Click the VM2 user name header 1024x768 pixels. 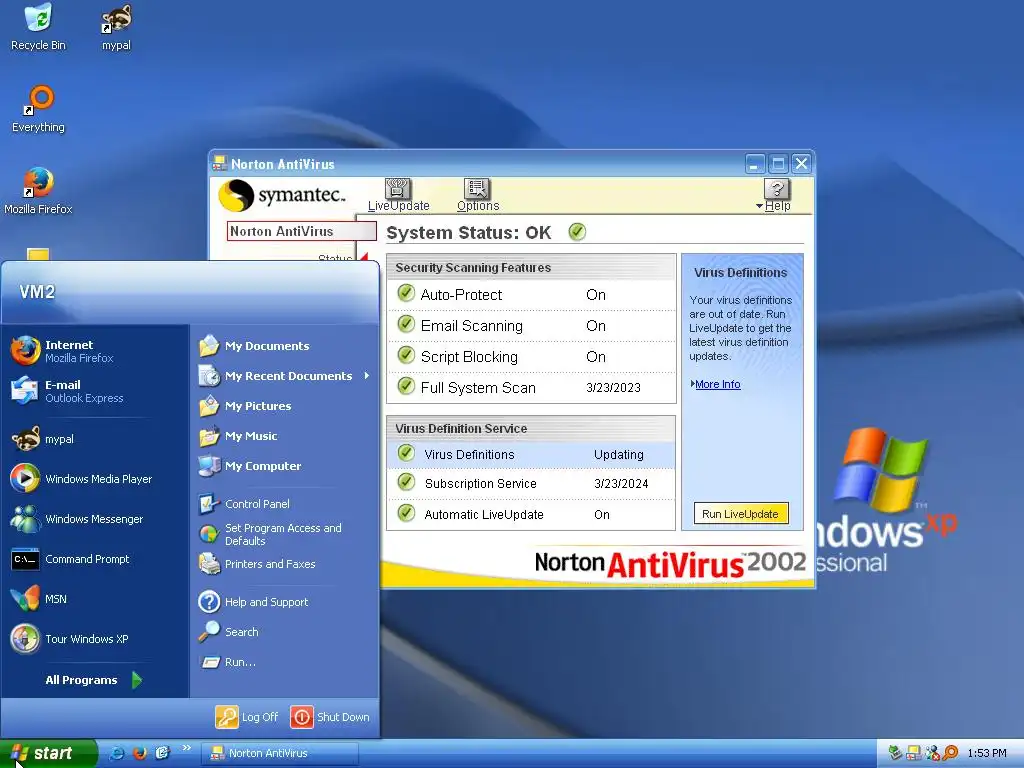37,292
